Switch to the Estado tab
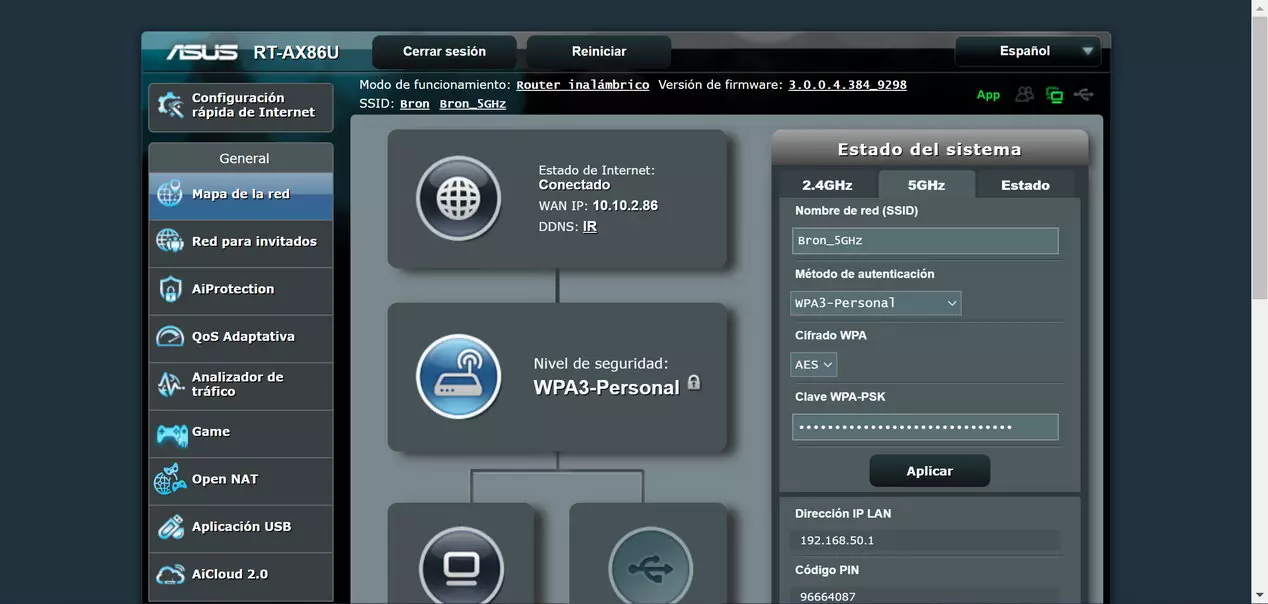Viewport: 1268px width, 604px height. tap(1025, 185)
